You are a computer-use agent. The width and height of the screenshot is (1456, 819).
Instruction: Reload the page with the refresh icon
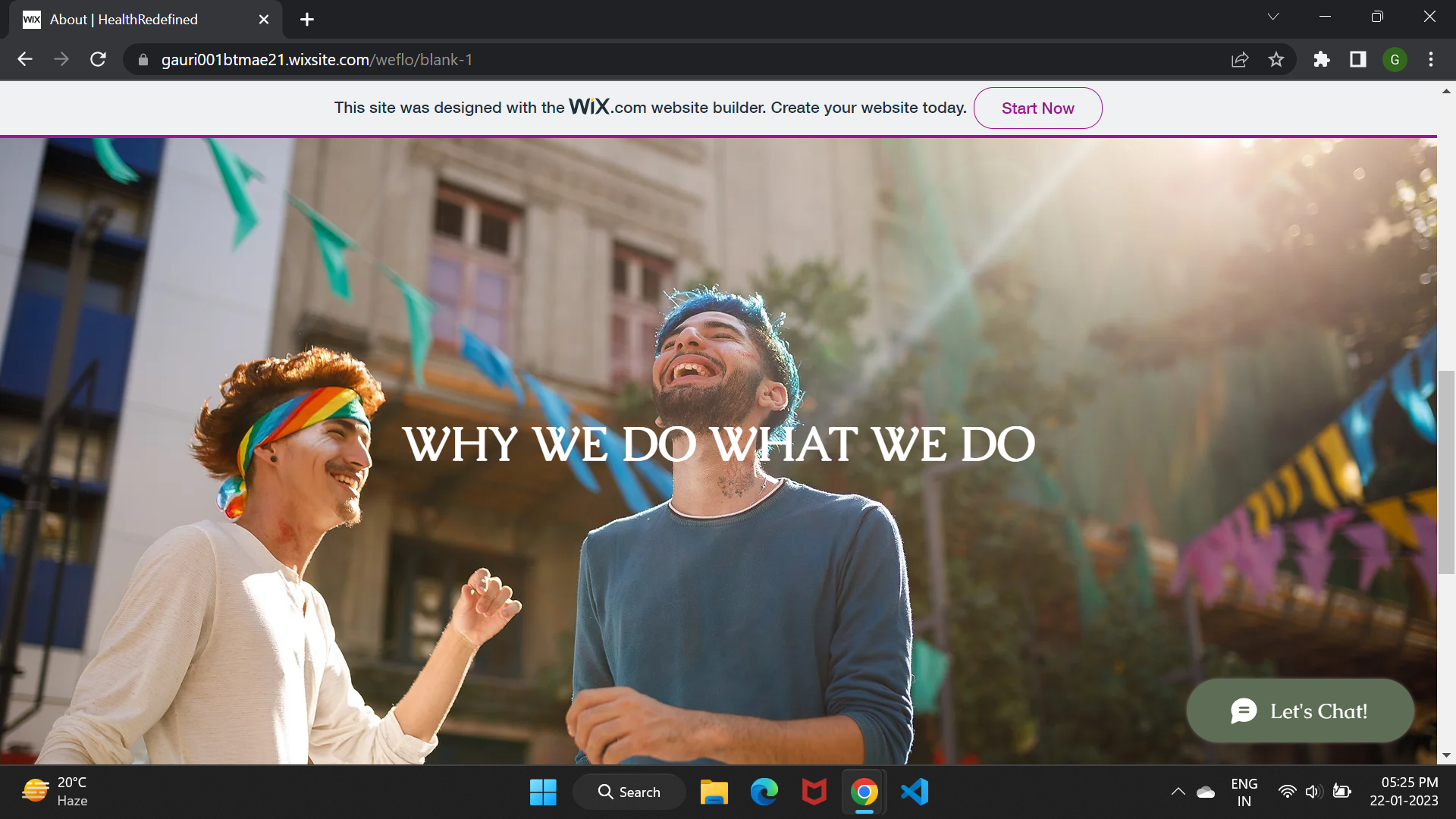coord(98,59)
